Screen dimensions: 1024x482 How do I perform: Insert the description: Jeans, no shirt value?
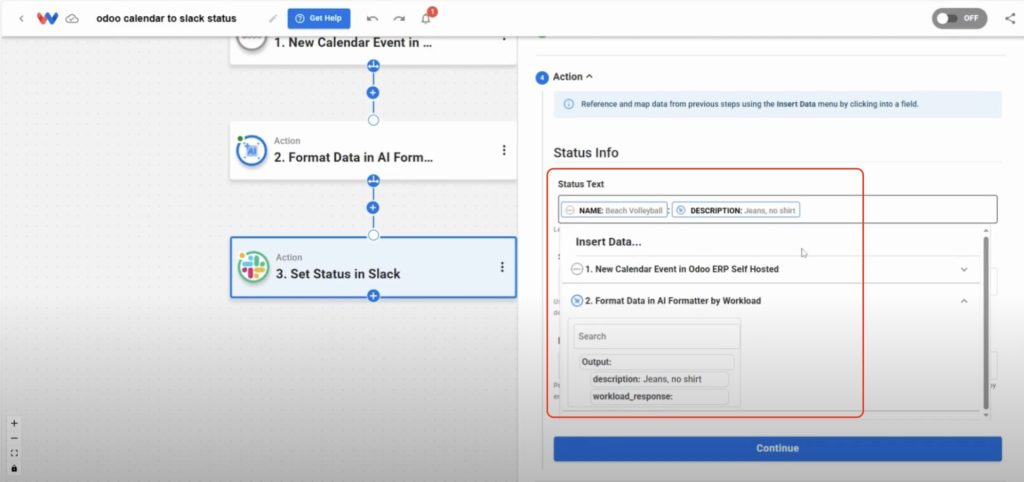[x=659, y=379]
